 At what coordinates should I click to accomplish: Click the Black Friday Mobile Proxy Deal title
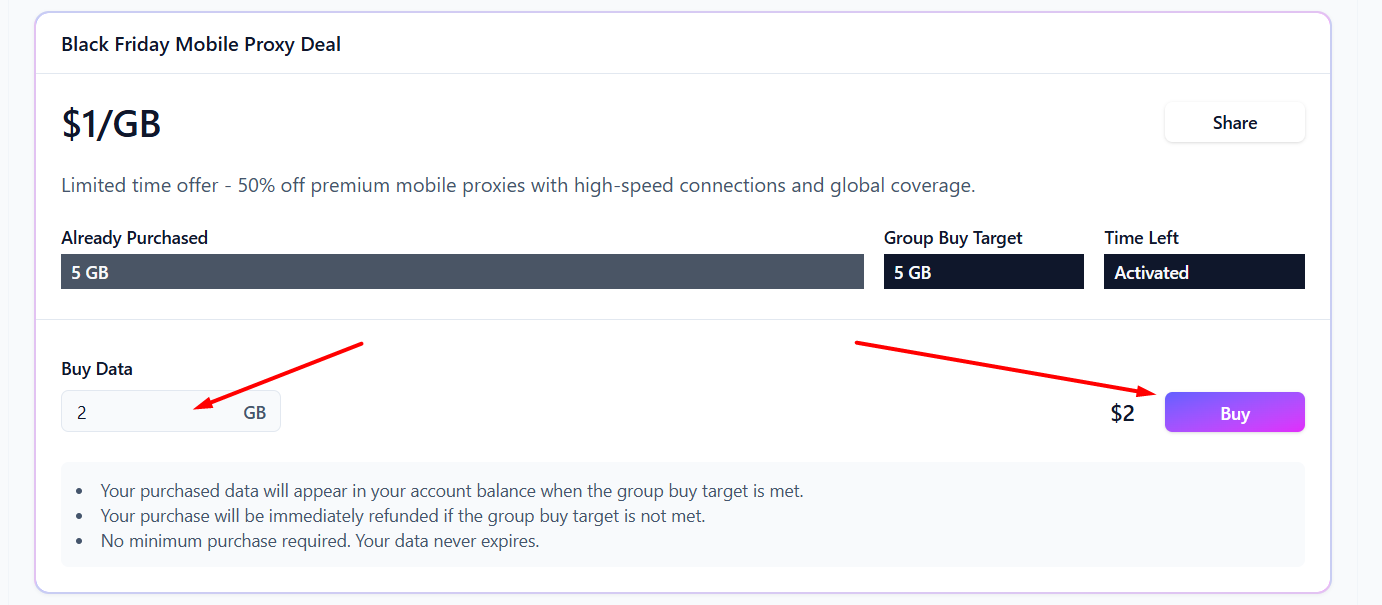tap(201, 44)
